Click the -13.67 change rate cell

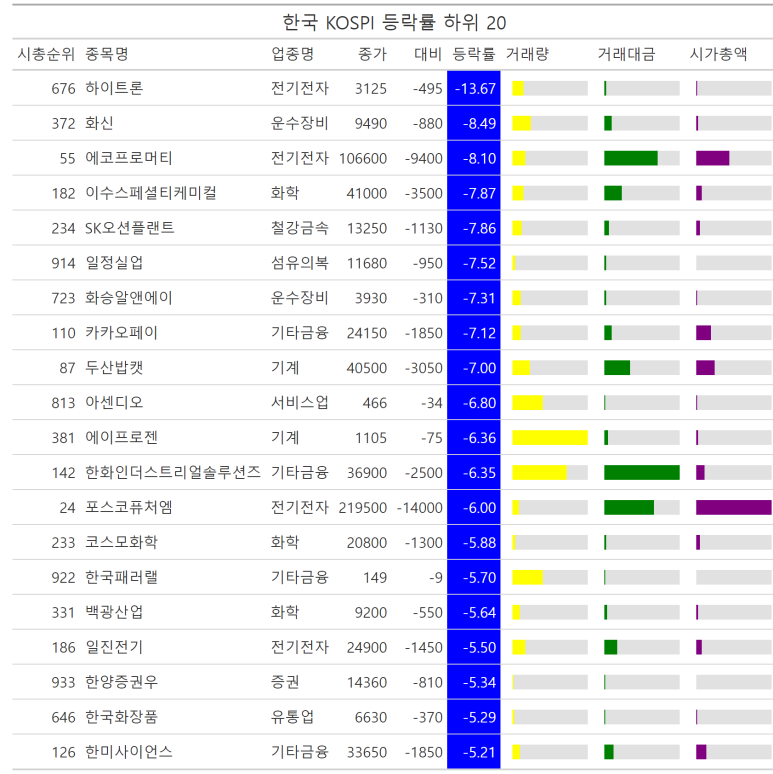(474, 88)
